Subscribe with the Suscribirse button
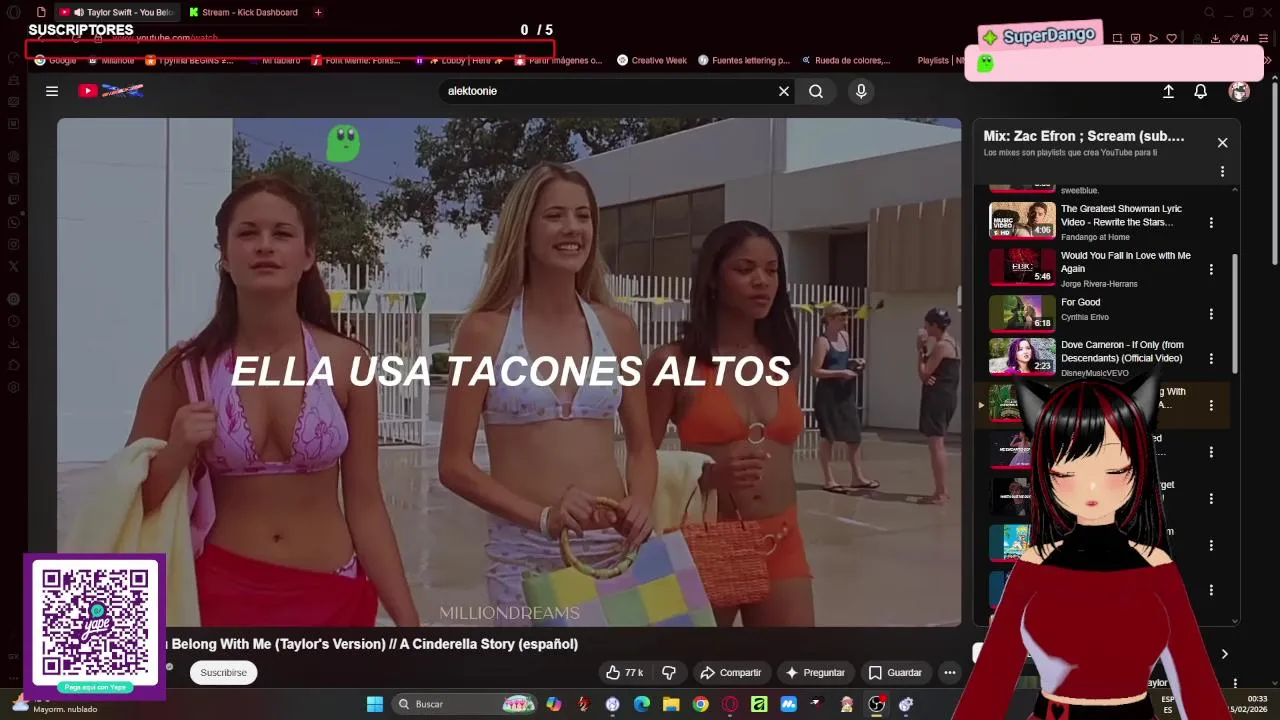This screenshot has height=720, width=1280. coord(223,673)
